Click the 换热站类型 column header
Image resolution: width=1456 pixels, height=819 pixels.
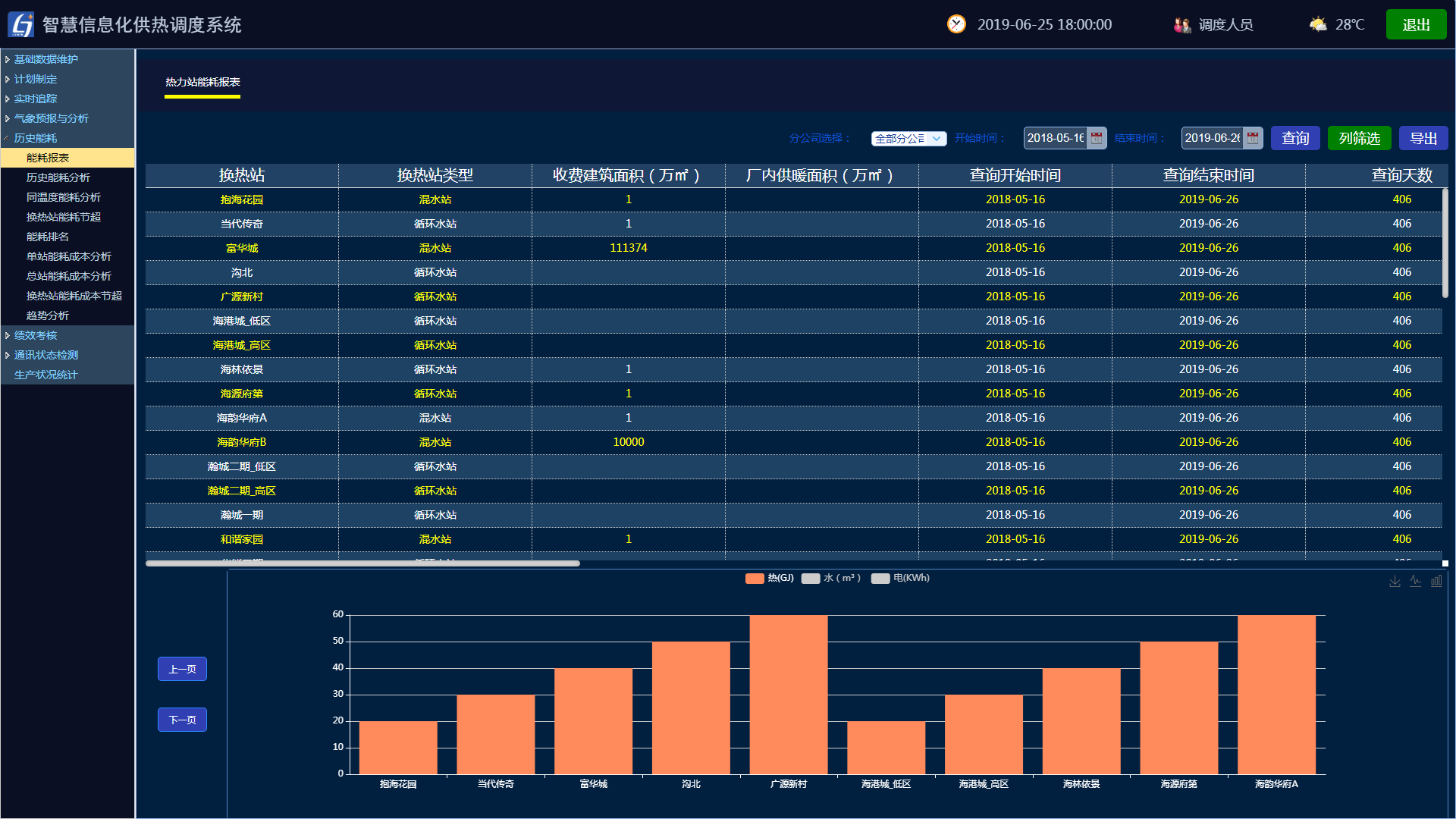click(x=435, y=175)
